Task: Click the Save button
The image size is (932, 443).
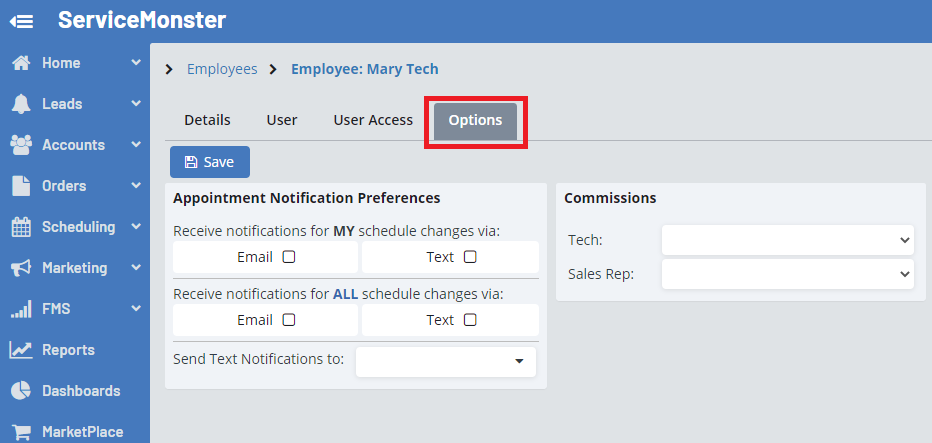Action: 210,162
